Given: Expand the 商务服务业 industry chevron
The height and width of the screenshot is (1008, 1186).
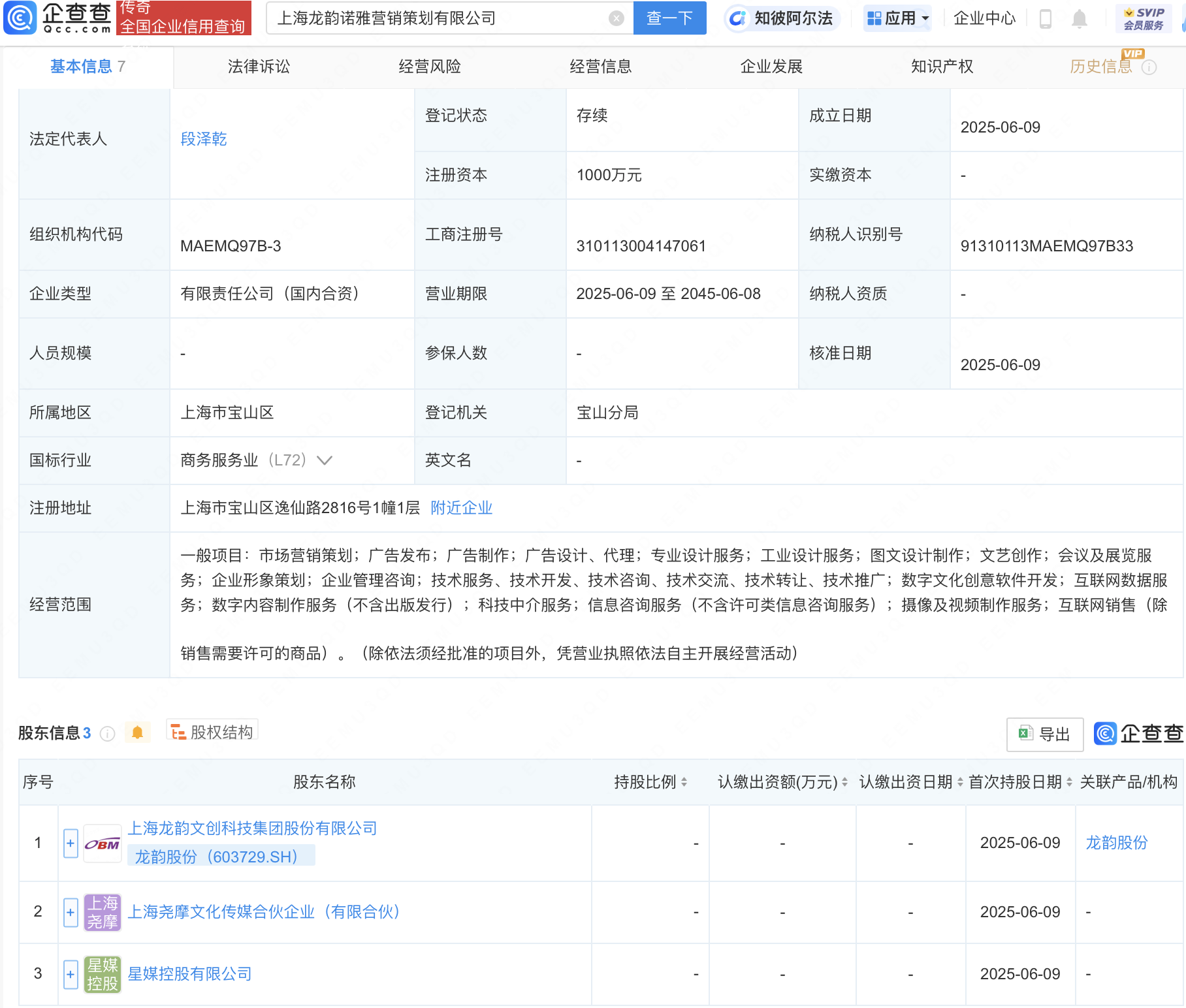Looking at the screenshot, I should pyautogui.click(x=325, y=460).
